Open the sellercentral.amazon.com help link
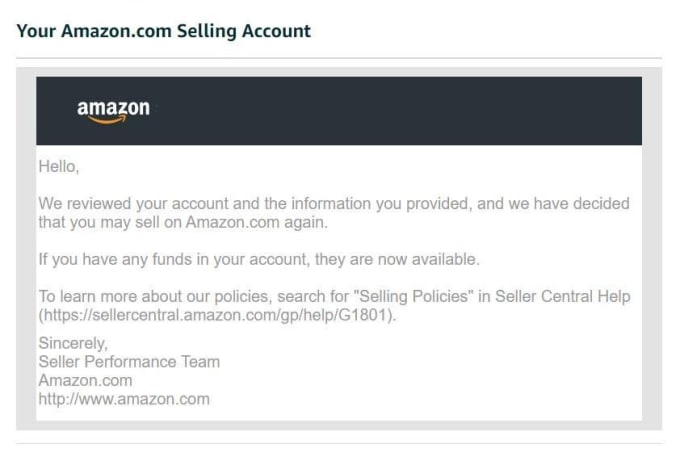The image size is (680, 461). click(x=217, y=315)
